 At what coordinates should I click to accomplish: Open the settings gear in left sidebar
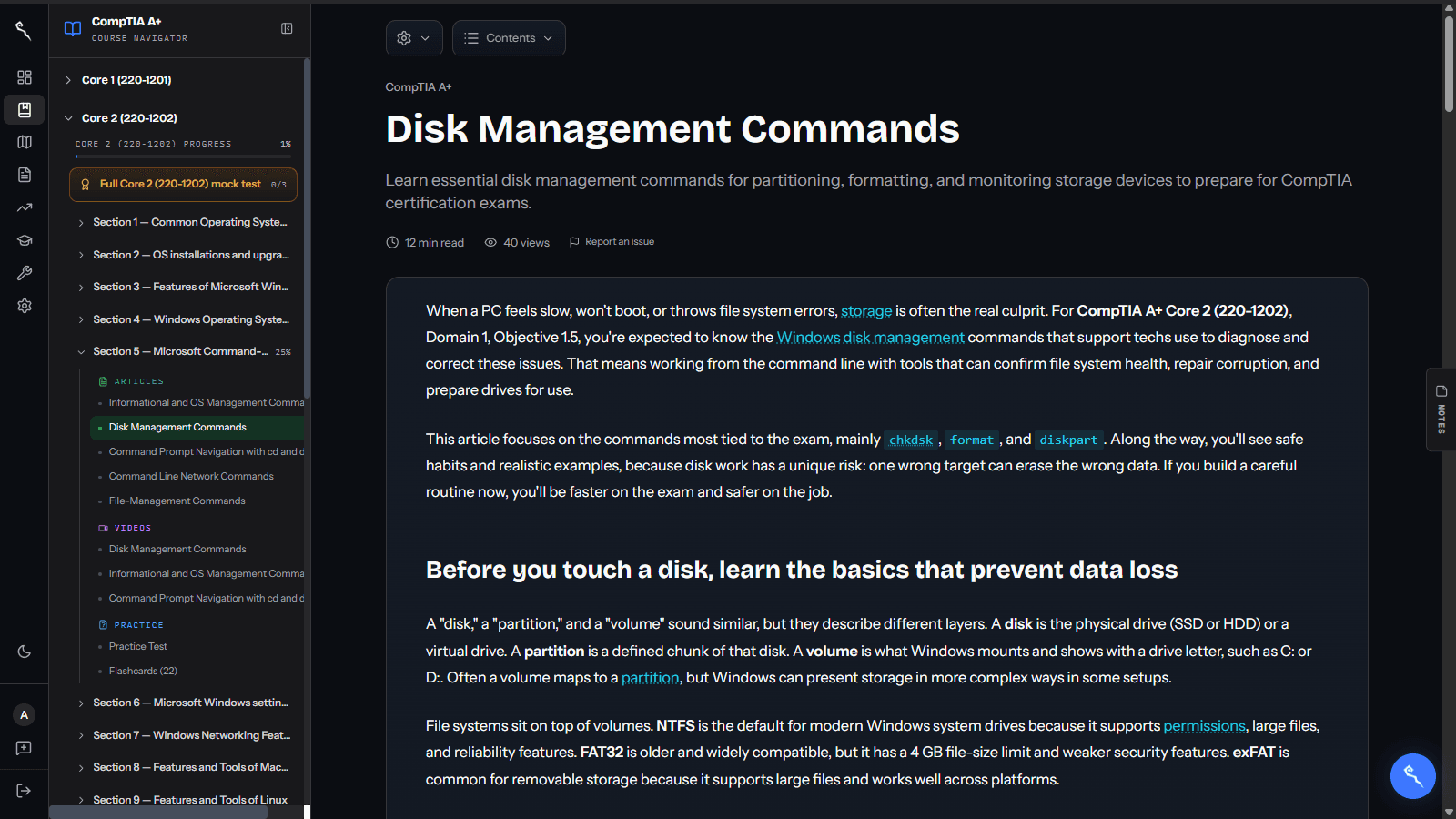pos(25,306)
